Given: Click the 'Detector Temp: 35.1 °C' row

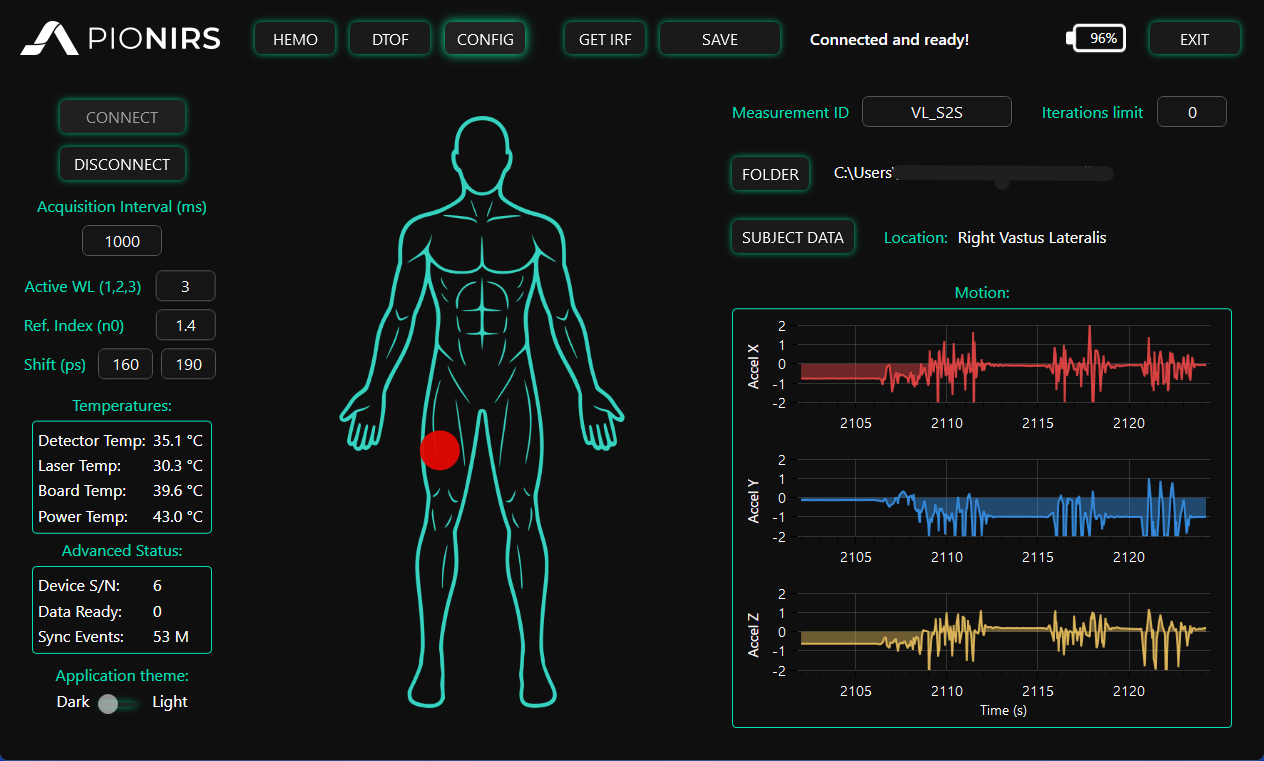Looking at the screenshot, I should [121, 440].
